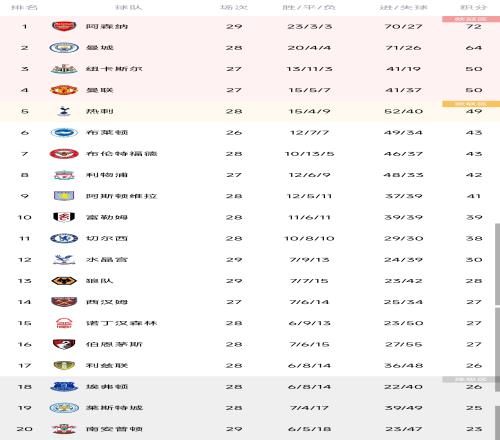Select the Newcastle United crest
This screenshot has width=500, height=440.
tap(64, 69)
